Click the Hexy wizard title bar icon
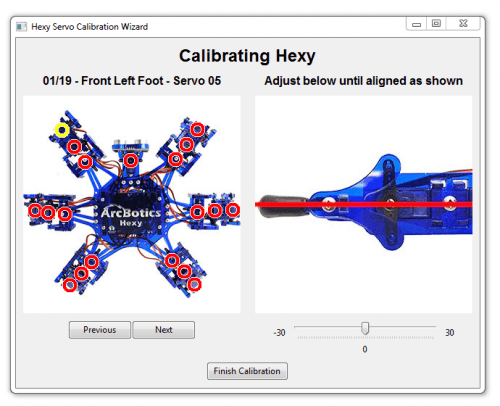The height and width of the screenshot is (406, 500). [21, 27]
